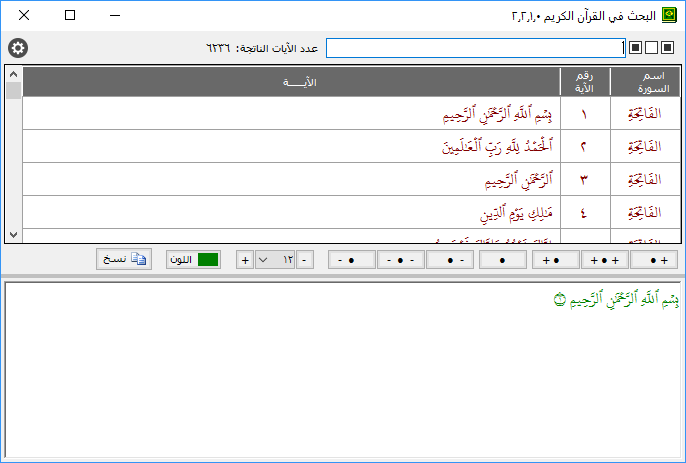Open settings with the gear icon
Image resolution: width=686 pixels, height=463 pixels.
[18, 48]
